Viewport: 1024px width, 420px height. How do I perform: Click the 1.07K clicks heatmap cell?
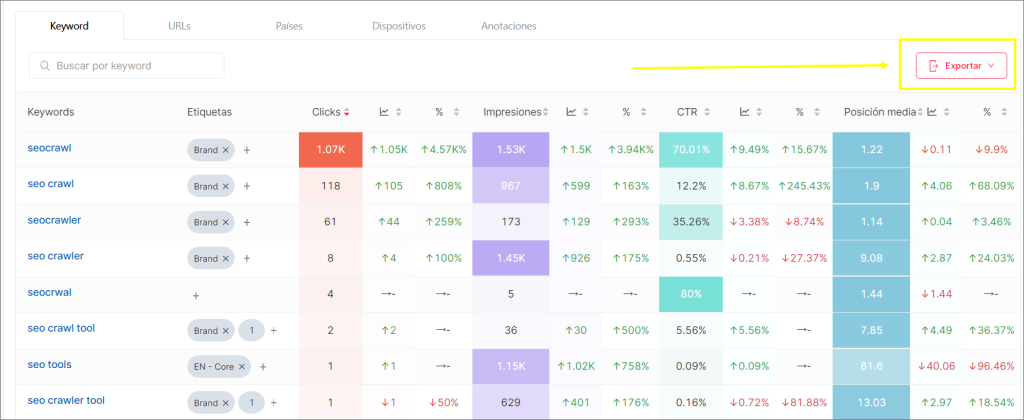[329, 150]
